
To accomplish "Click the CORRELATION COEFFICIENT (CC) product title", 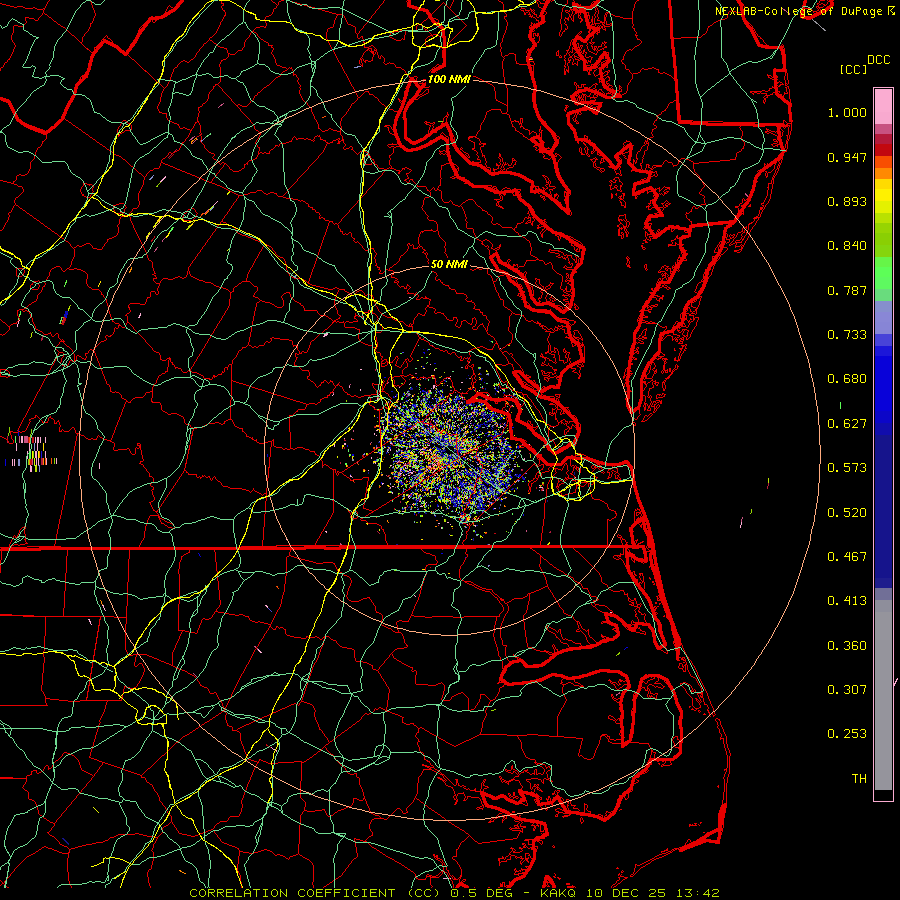I will coord(316,893).
